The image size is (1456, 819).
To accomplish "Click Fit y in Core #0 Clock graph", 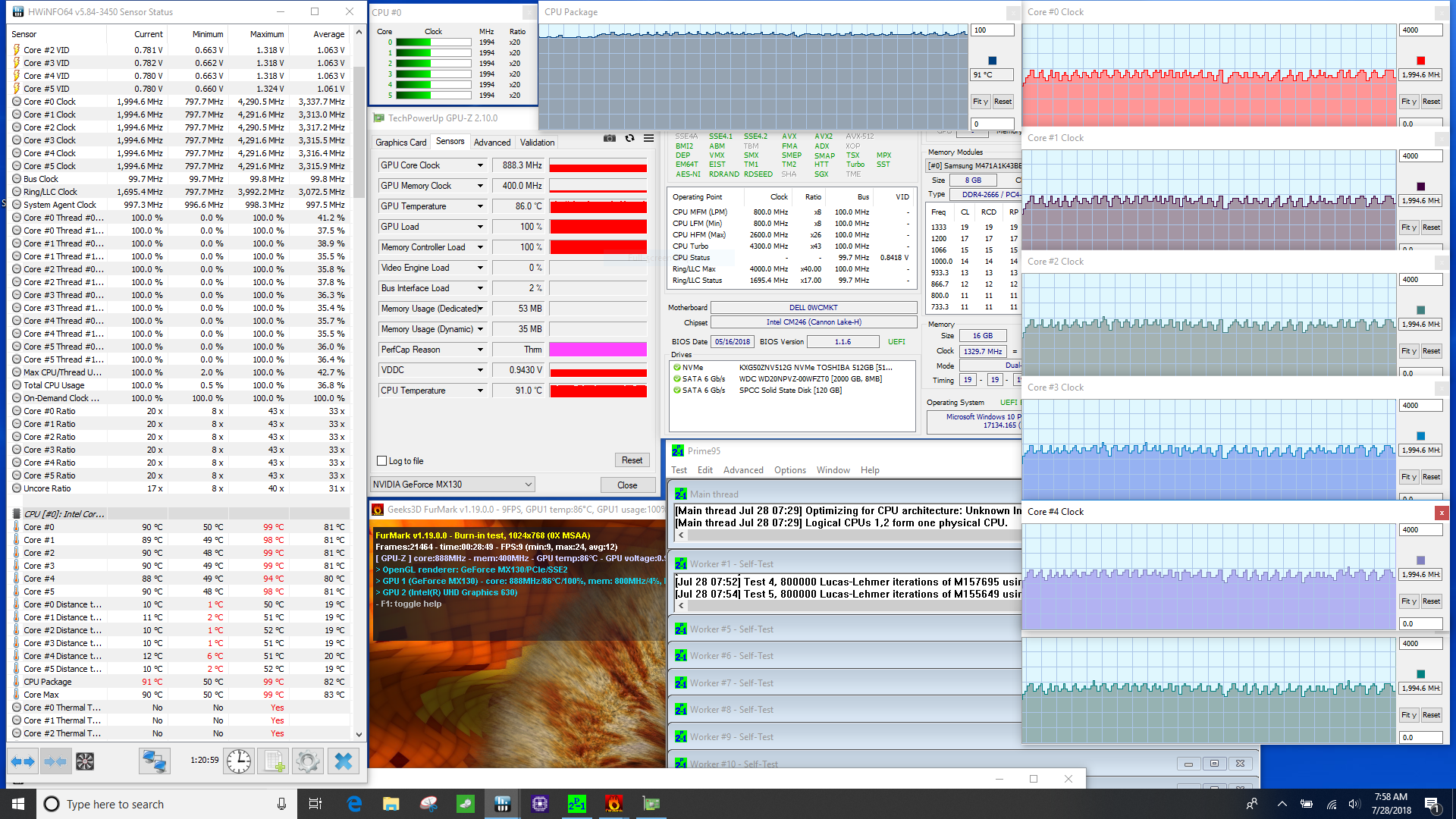I will coord(1408,102).
